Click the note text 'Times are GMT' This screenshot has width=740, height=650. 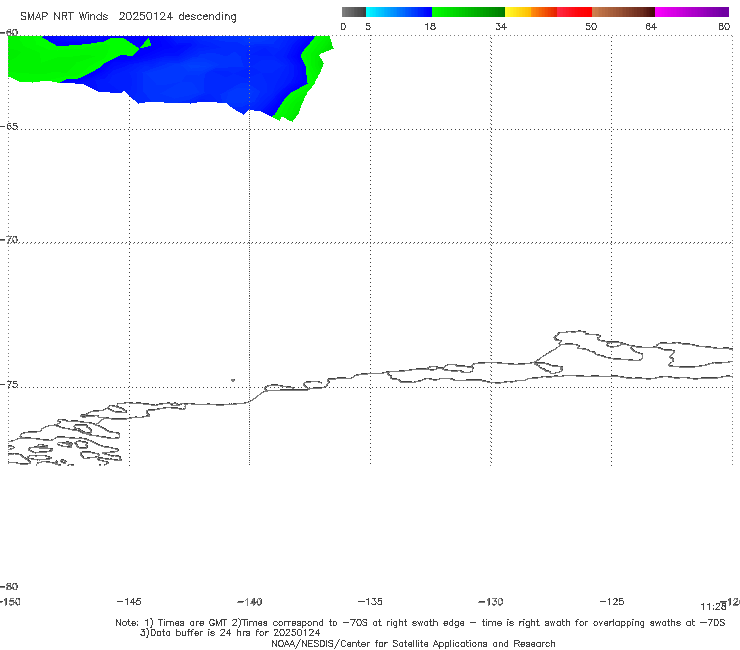click(193, 623)
